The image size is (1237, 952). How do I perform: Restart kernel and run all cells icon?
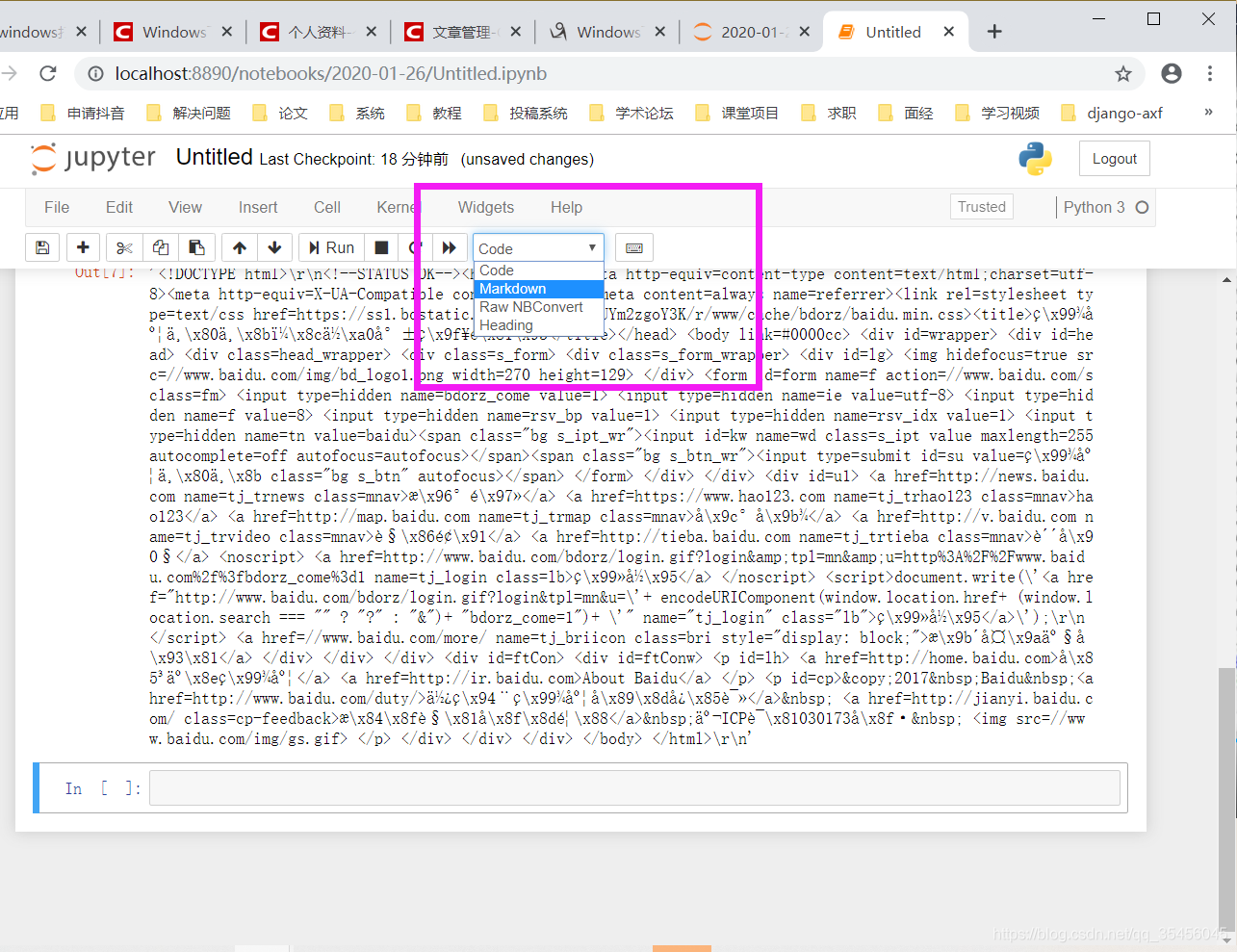pos(450,247)
